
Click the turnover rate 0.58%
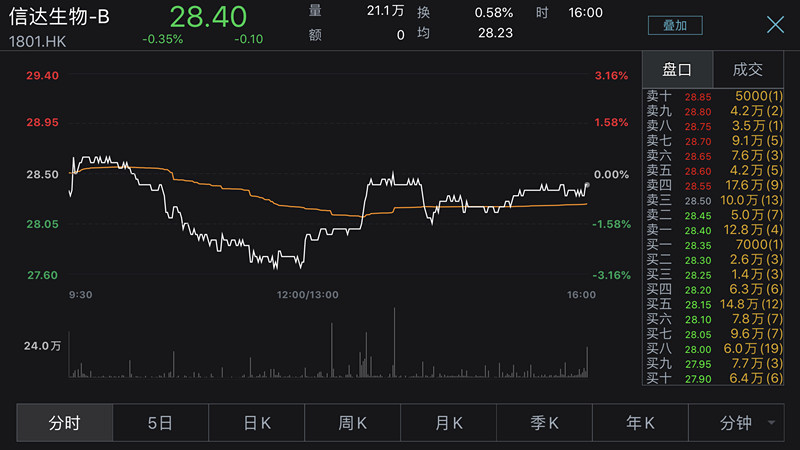493,12
